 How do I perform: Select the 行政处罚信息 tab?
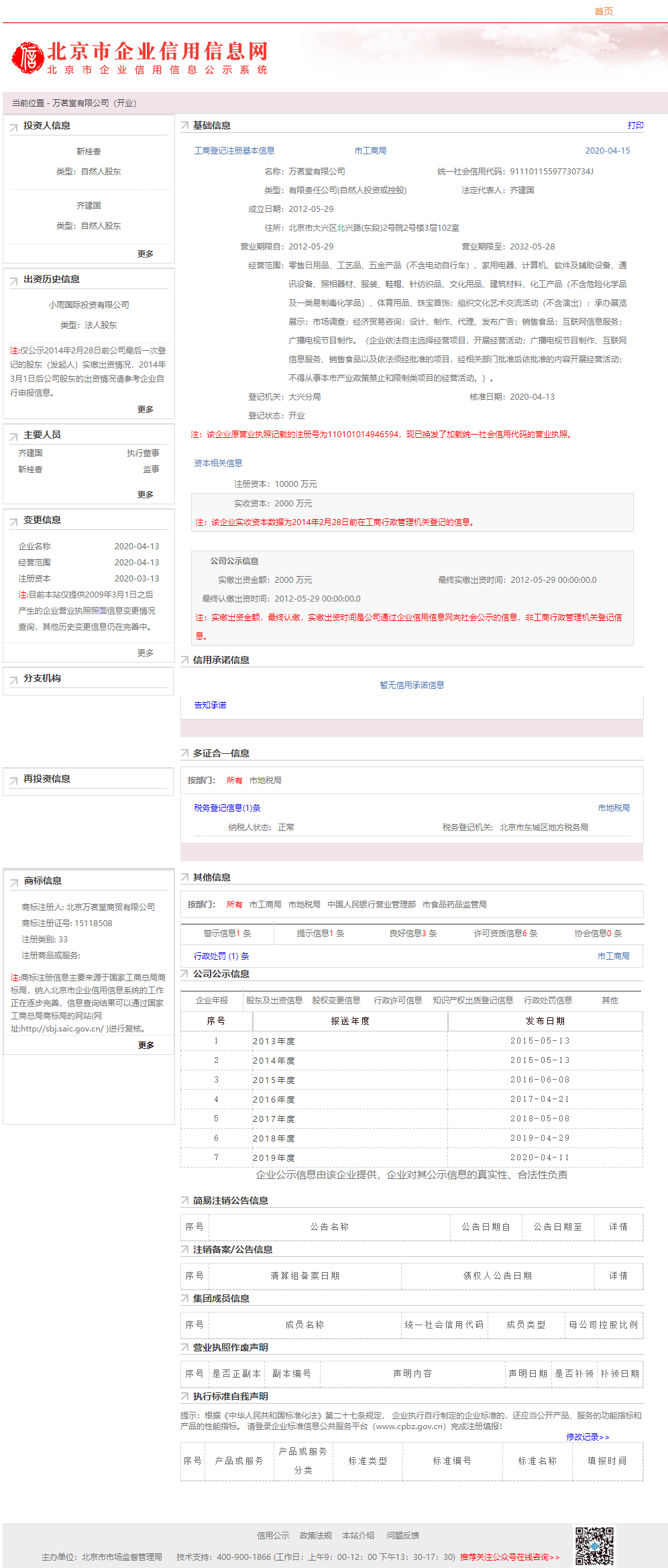point(548,1001)
